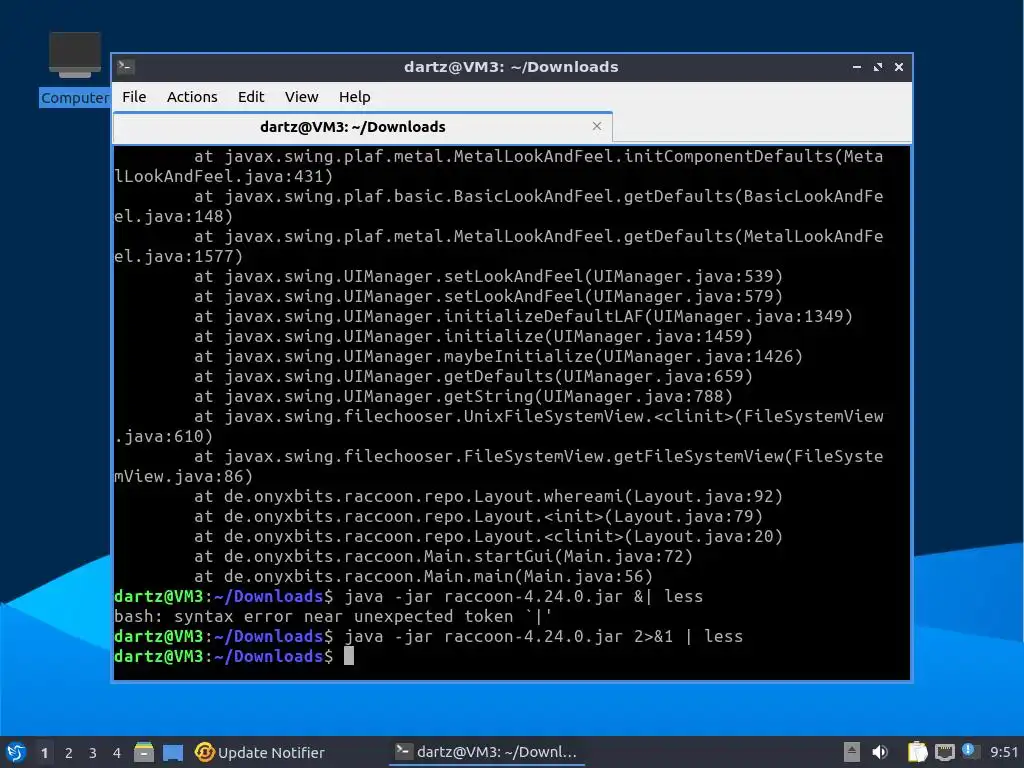Click the terminal cursor at the last prompt
1024x768 pixels.
point(349,656)
